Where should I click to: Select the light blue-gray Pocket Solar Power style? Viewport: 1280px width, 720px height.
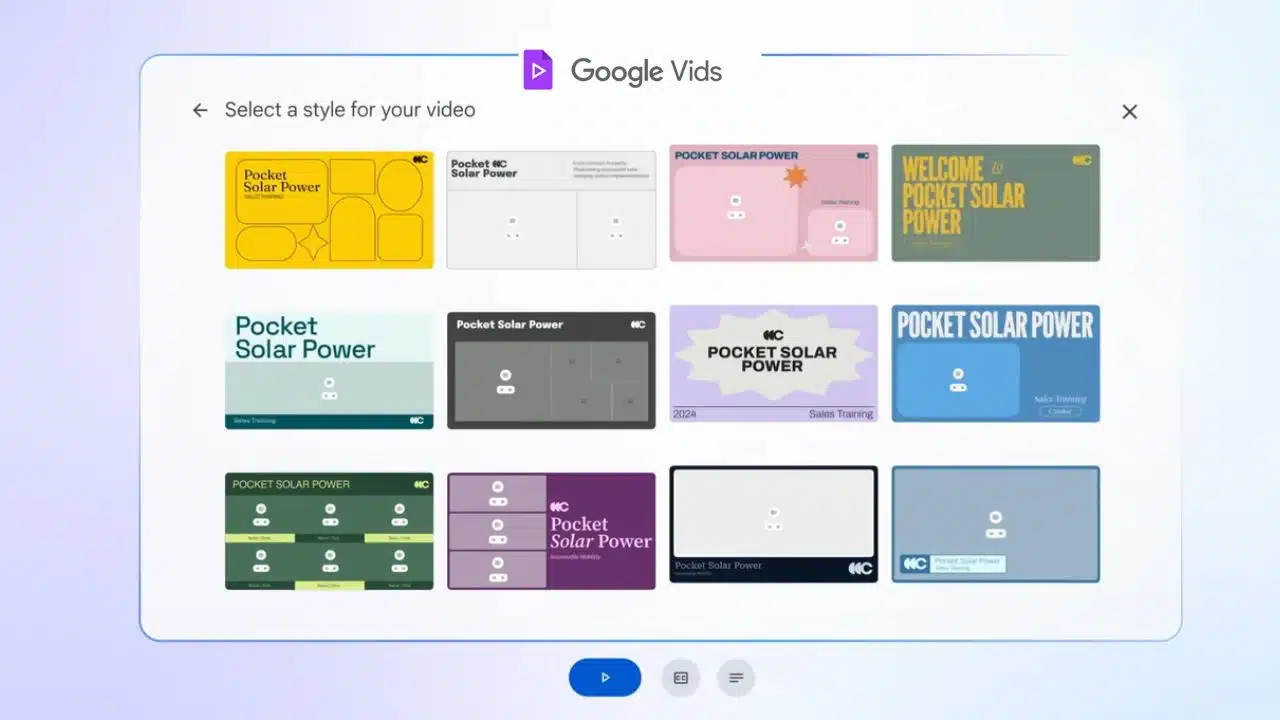(995, 524)
